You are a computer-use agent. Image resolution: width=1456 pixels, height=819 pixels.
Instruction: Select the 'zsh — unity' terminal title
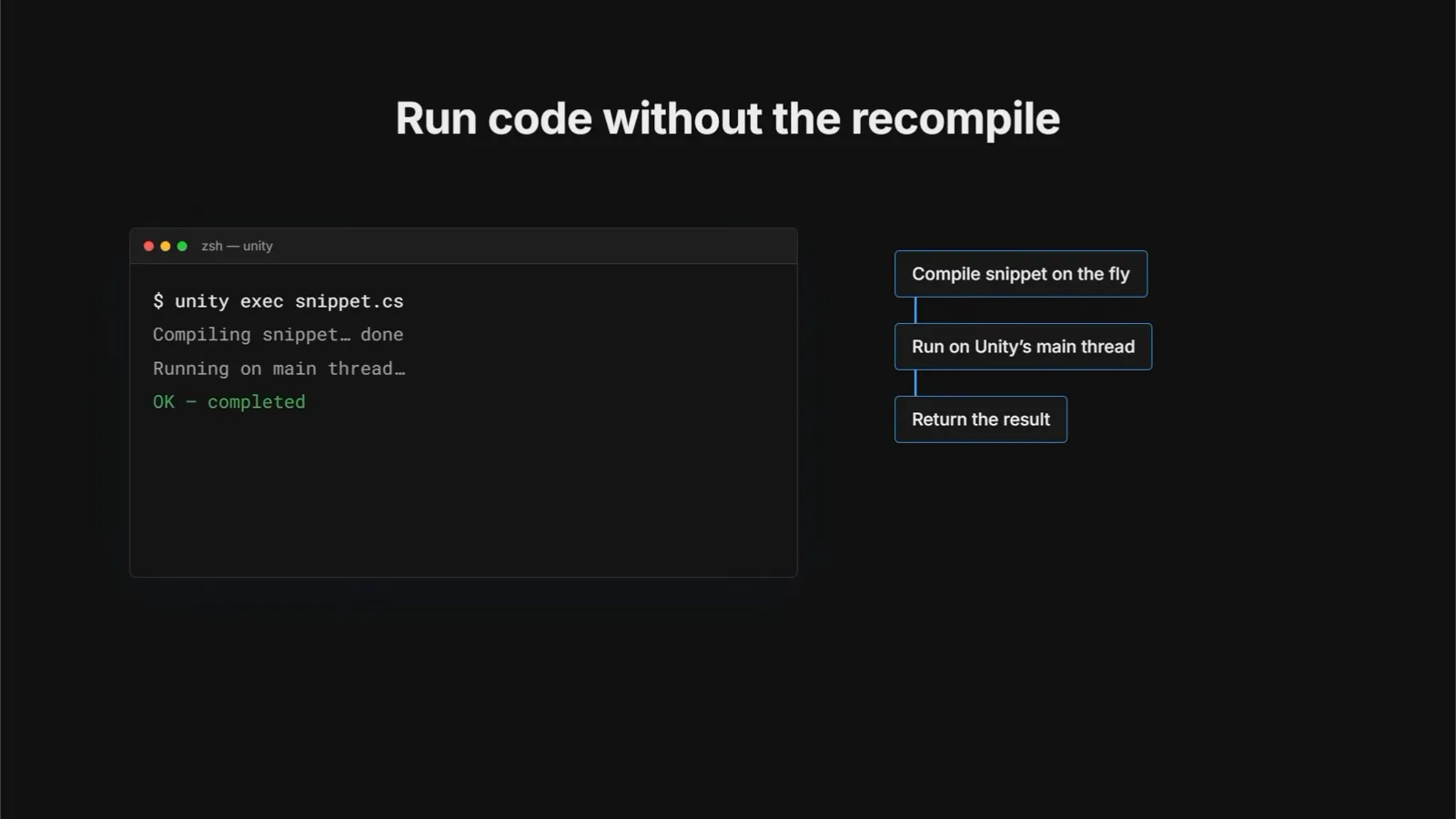(x=237, y=246)
